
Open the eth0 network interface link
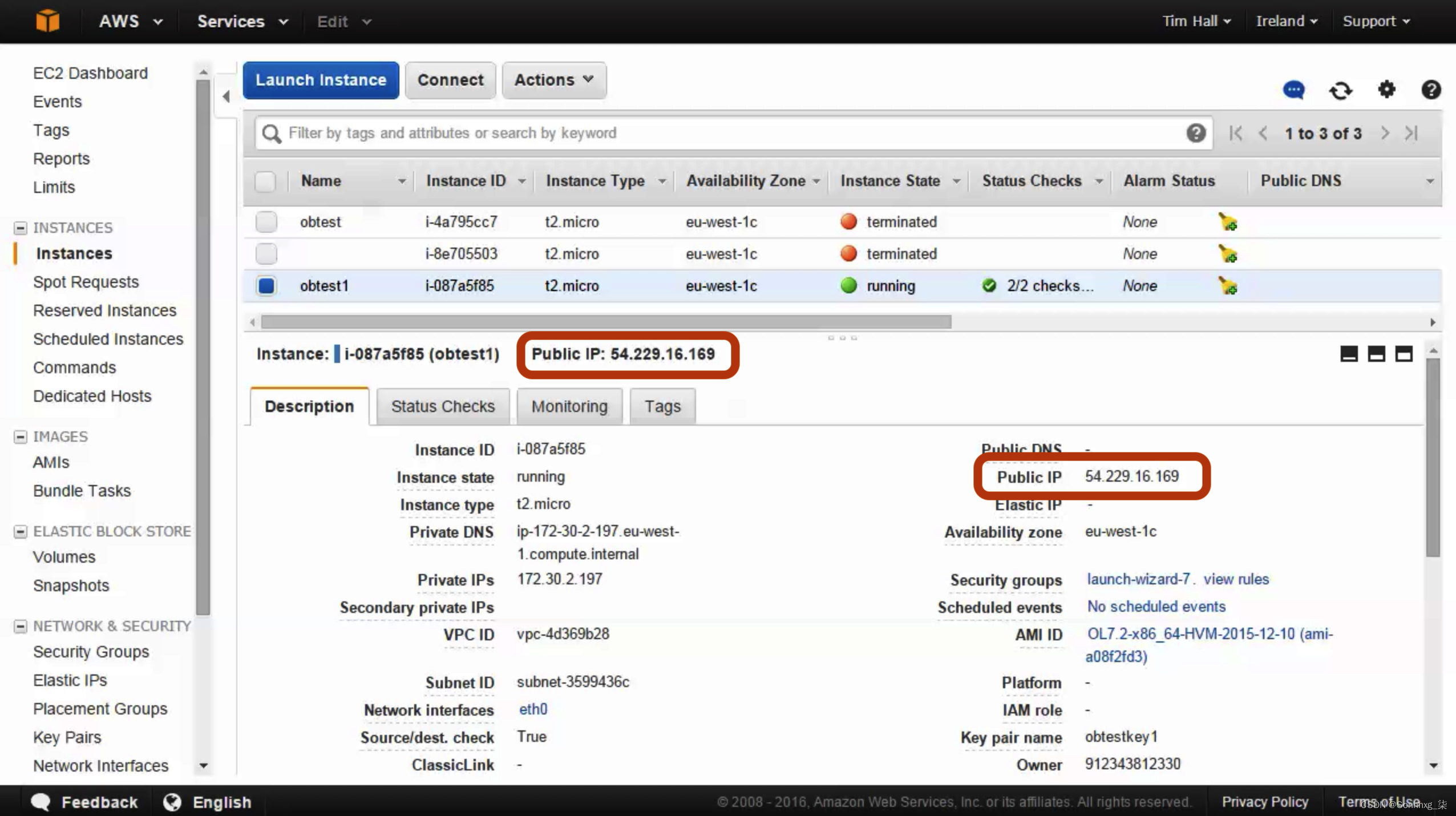(x=533, y=709)
